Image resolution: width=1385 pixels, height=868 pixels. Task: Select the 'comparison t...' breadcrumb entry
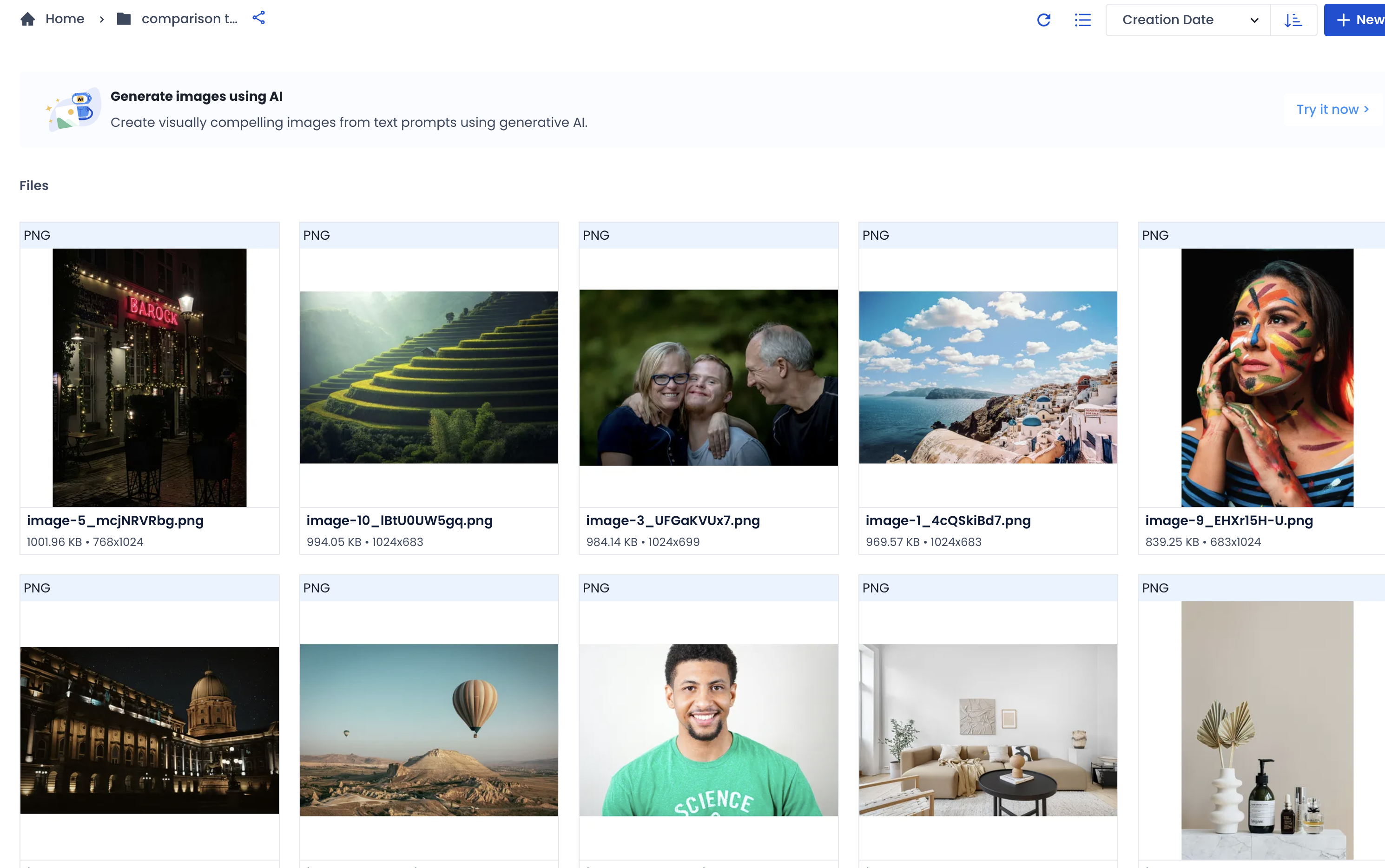(190, 19)
